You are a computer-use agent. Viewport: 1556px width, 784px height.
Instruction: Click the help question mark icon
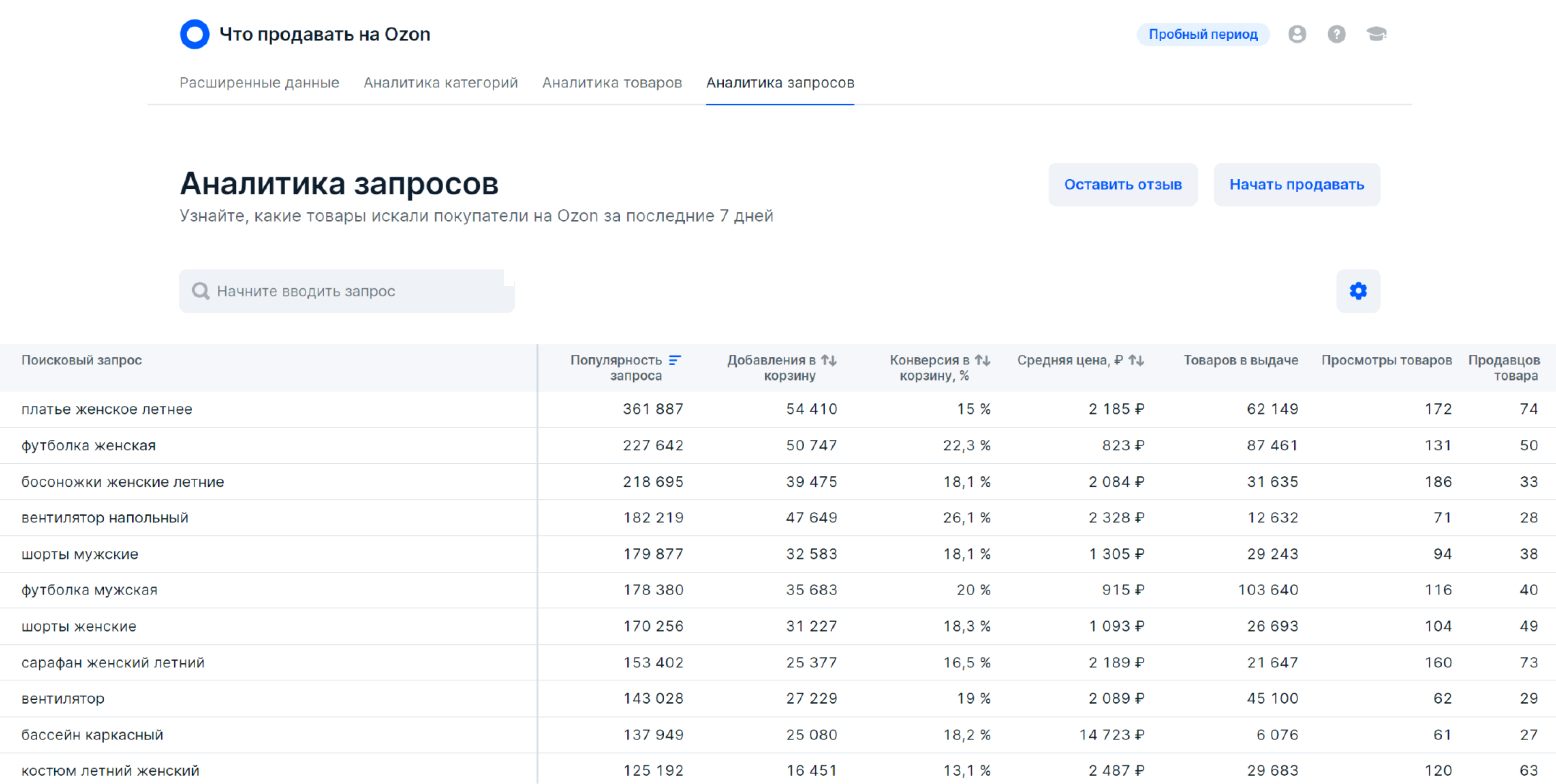pos(1336,34)
